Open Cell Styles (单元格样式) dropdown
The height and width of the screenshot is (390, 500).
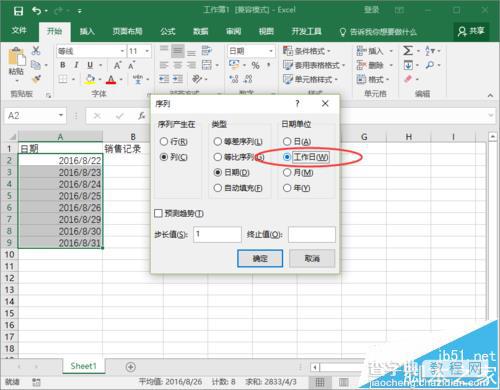pyautogui.click(x=310, y=79)
